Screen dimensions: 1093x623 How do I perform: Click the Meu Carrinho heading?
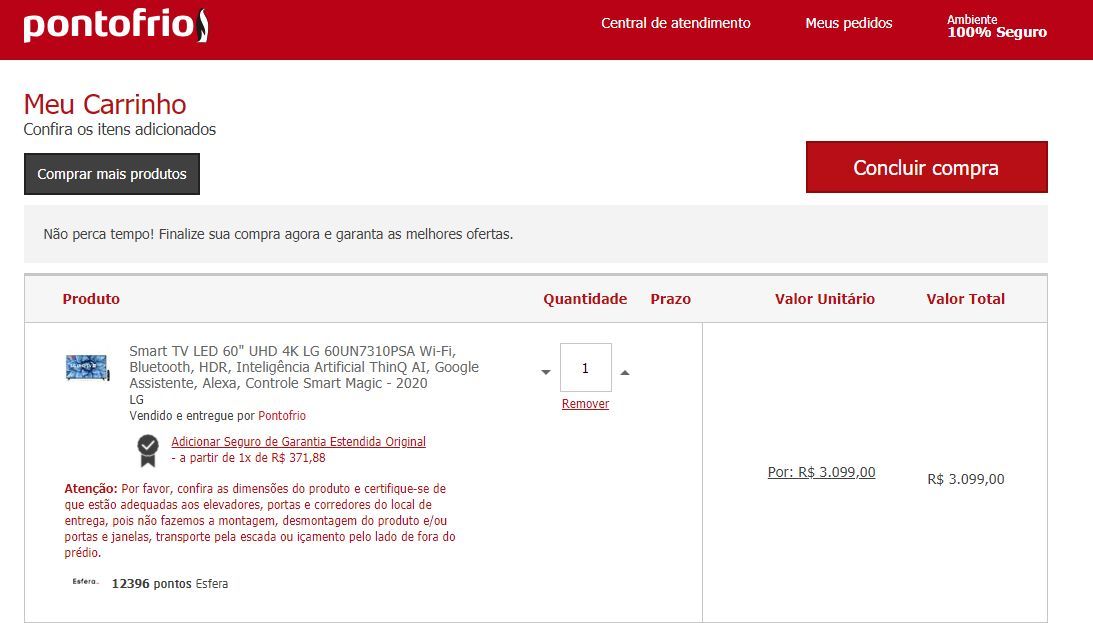[x=105, y=105]
